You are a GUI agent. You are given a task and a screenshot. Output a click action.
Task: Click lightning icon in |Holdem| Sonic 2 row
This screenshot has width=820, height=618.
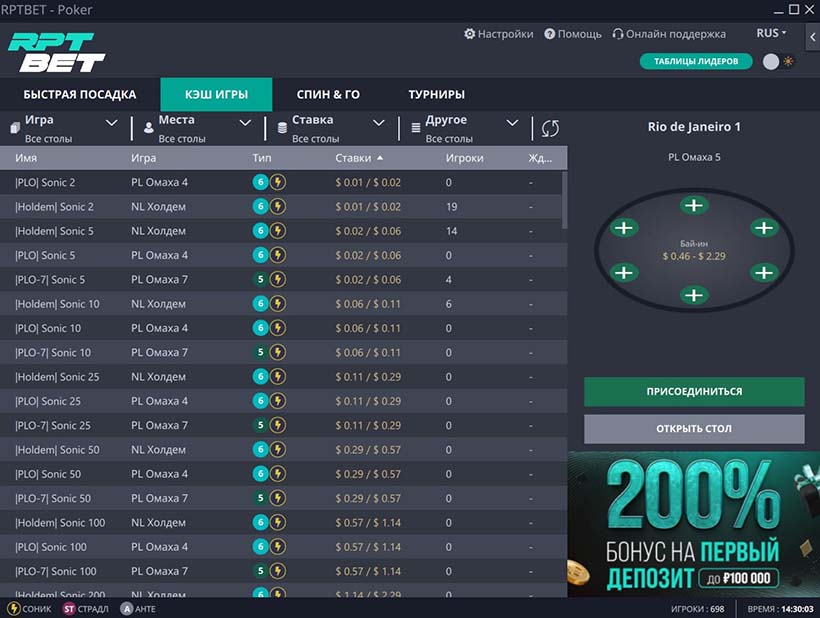(278, 207)
